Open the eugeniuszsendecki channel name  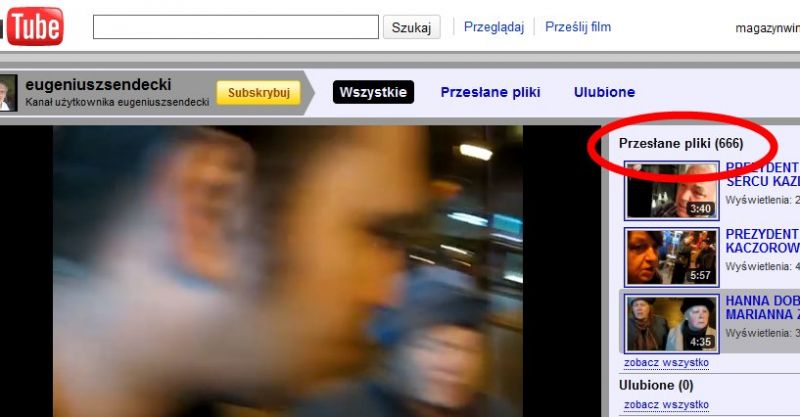click(98, 84)
